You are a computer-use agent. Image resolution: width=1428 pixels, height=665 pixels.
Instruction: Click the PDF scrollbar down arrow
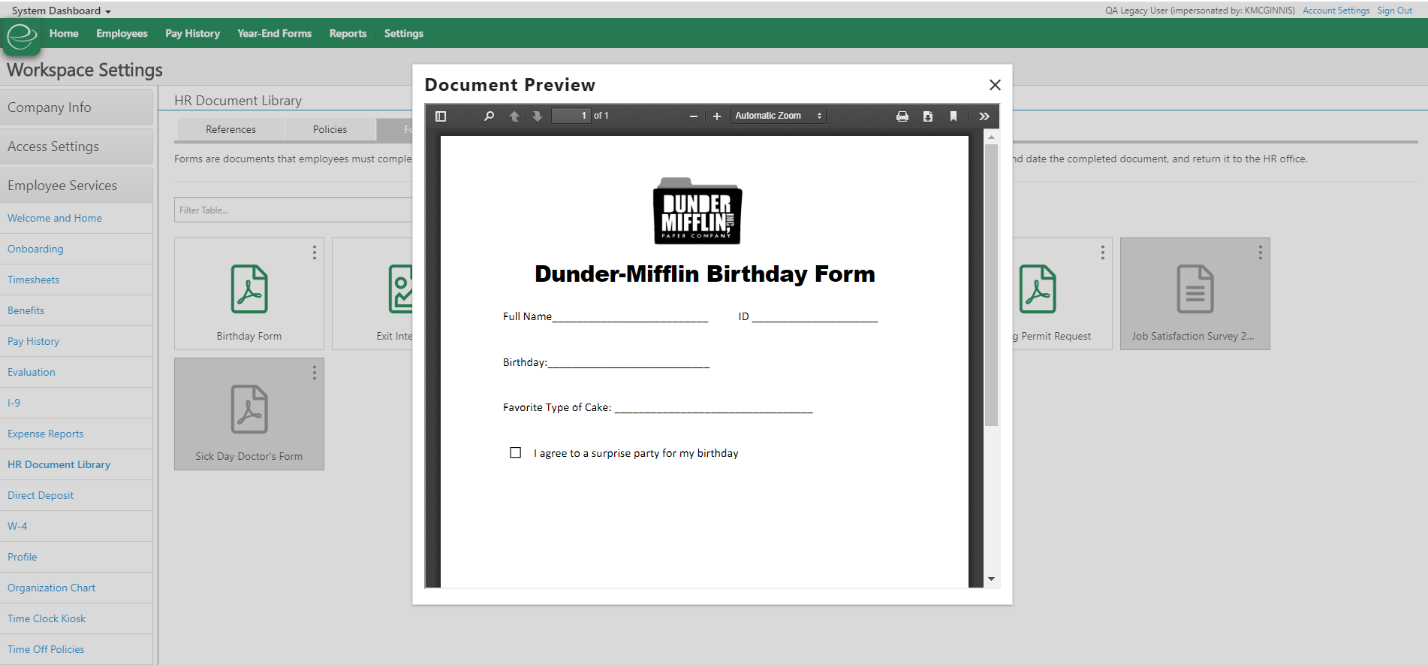(x=991, y=579)
